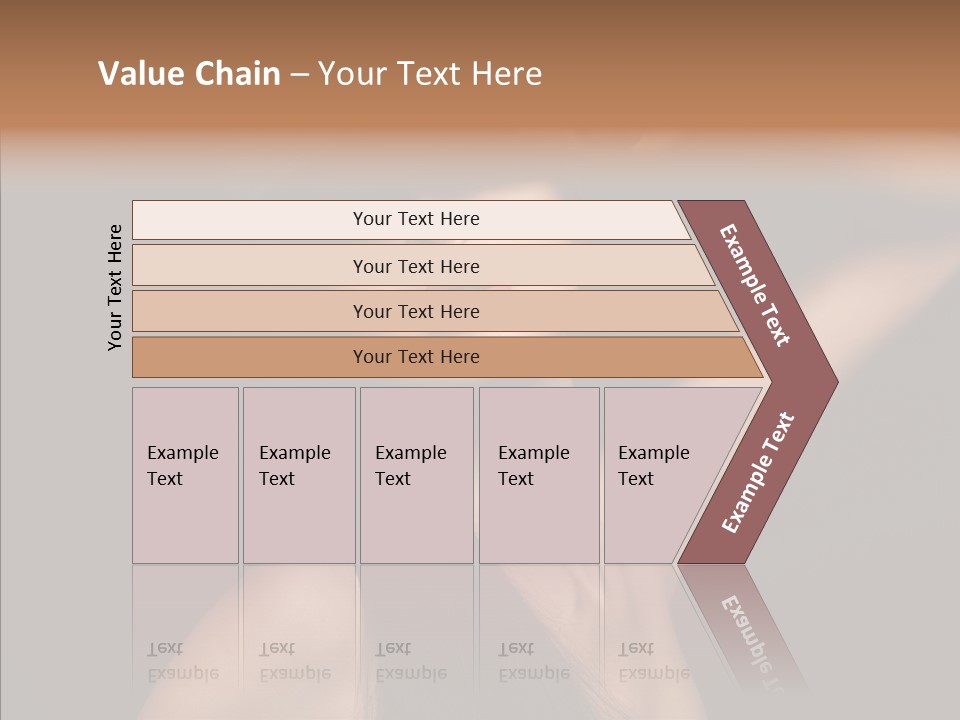Select the darkest bottom horizontal bar
960x720 pixels.
pyautogui.click(x=415, y=357)
